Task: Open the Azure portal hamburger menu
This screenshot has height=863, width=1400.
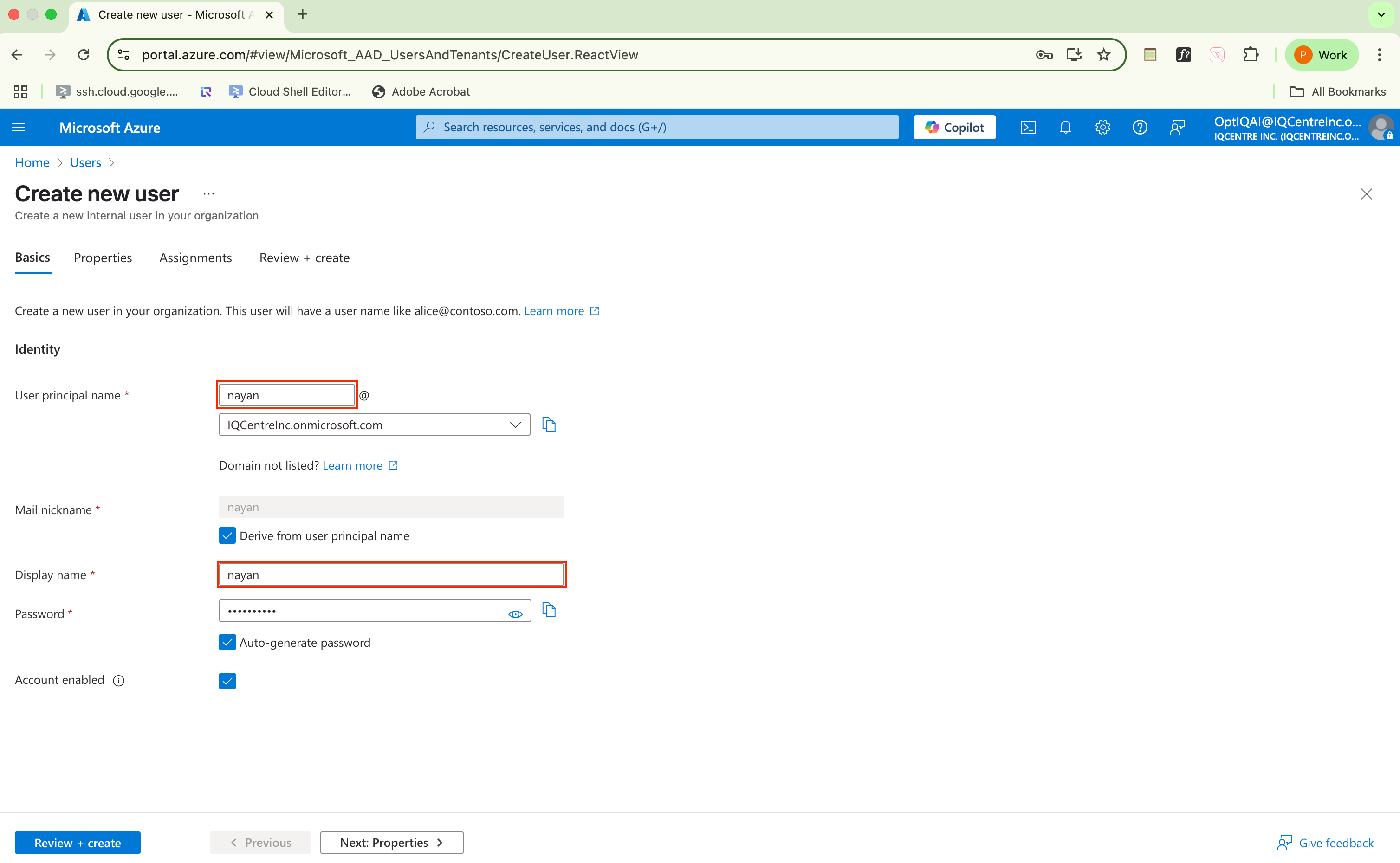Action: pos(19,127)
